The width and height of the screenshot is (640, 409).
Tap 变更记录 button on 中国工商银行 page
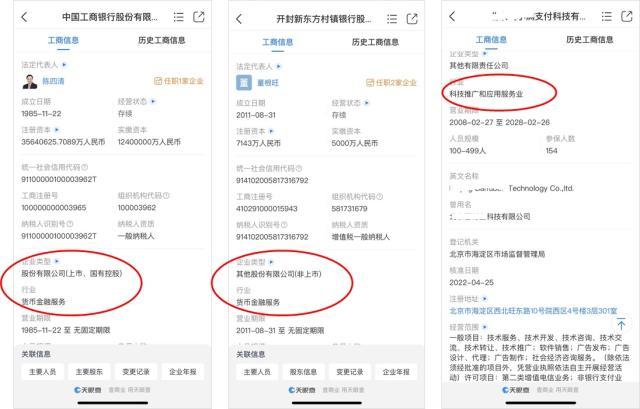[136, 372]
